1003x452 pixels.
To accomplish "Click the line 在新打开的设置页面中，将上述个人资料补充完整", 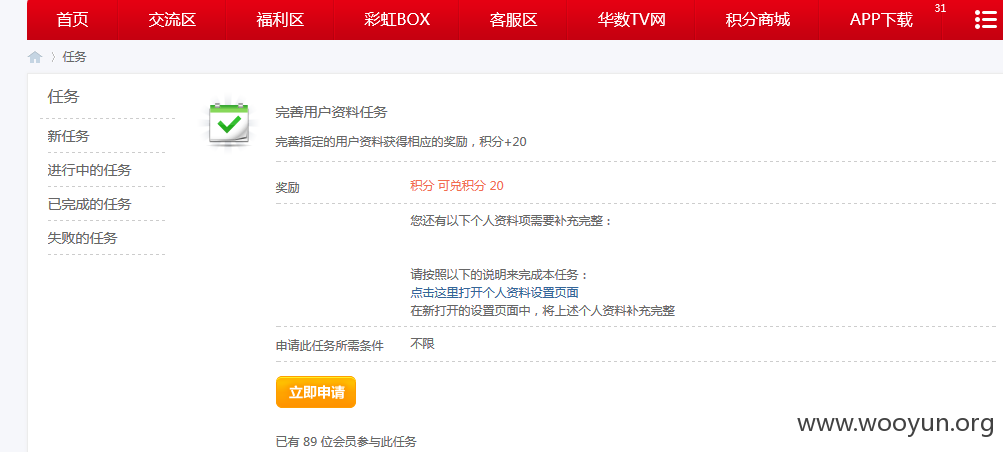I will (x=542, y=311).
